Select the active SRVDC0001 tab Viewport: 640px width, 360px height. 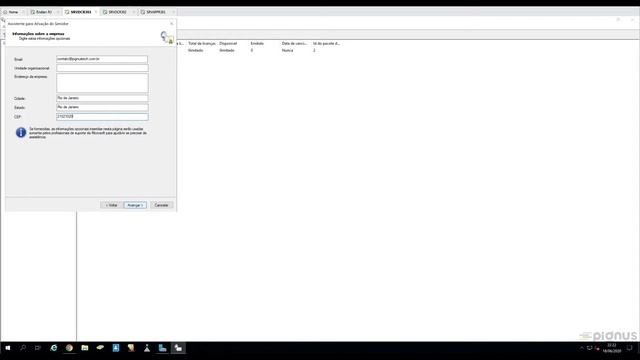(x=81, y=12)
